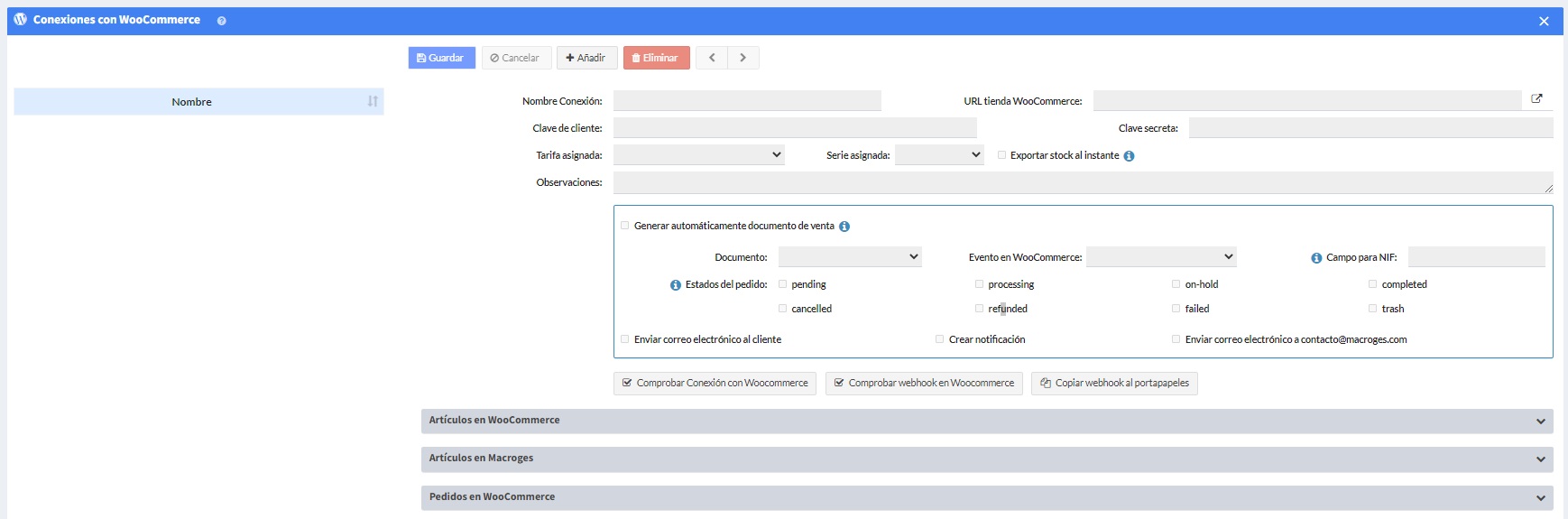The image size is (1568, 519).
Task: Go to previous record arrow
Action: 712,58
